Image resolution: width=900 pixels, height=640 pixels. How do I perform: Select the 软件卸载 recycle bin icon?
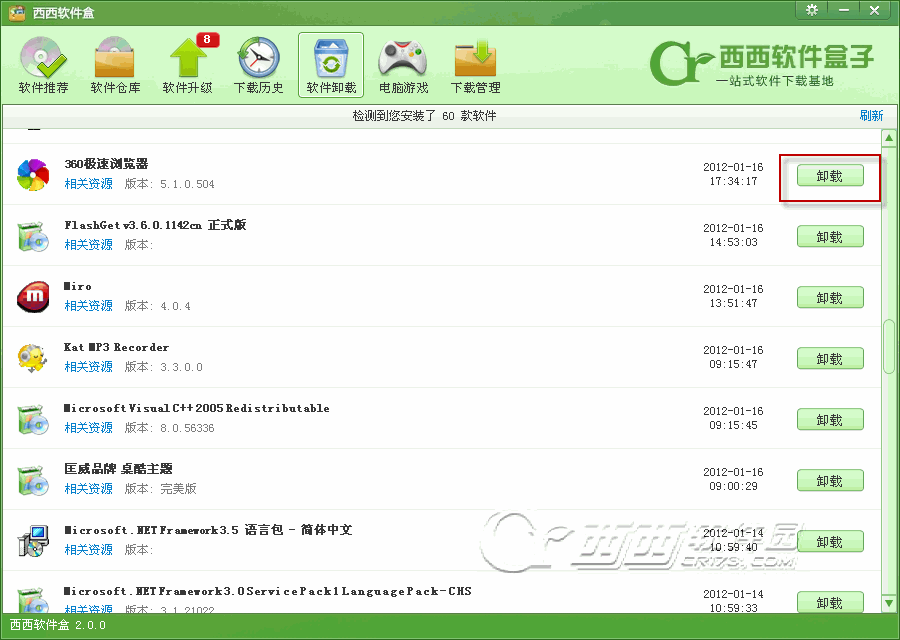pyautogui.click(x=331, y=65)
